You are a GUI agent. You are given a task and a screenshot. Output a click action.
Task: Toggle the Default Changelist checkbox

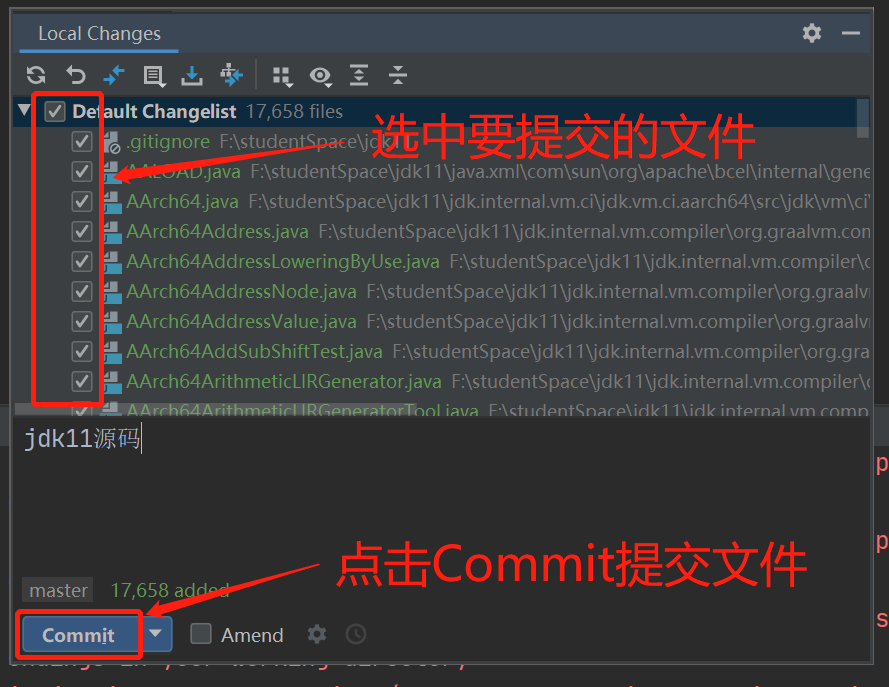click(x=55, y=111)
